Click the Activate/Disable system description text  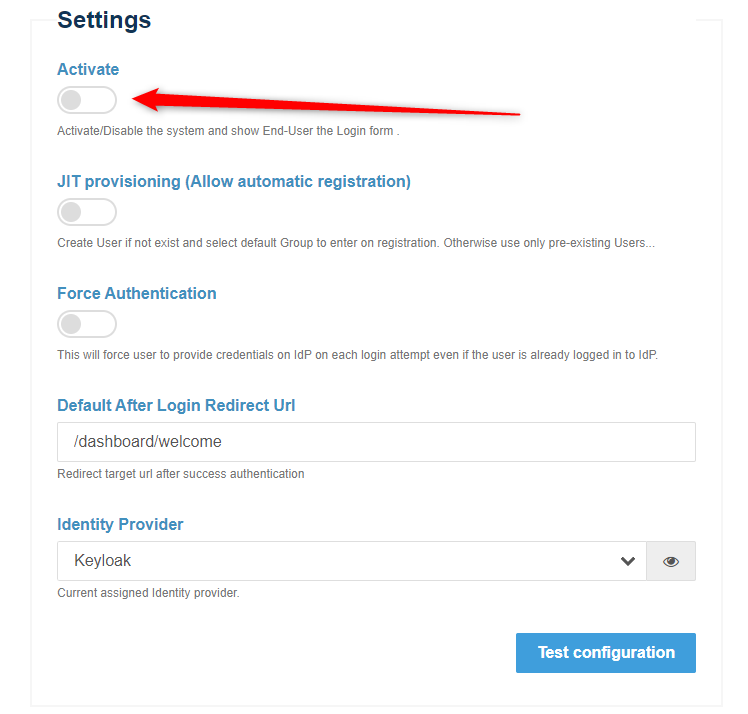228,131
